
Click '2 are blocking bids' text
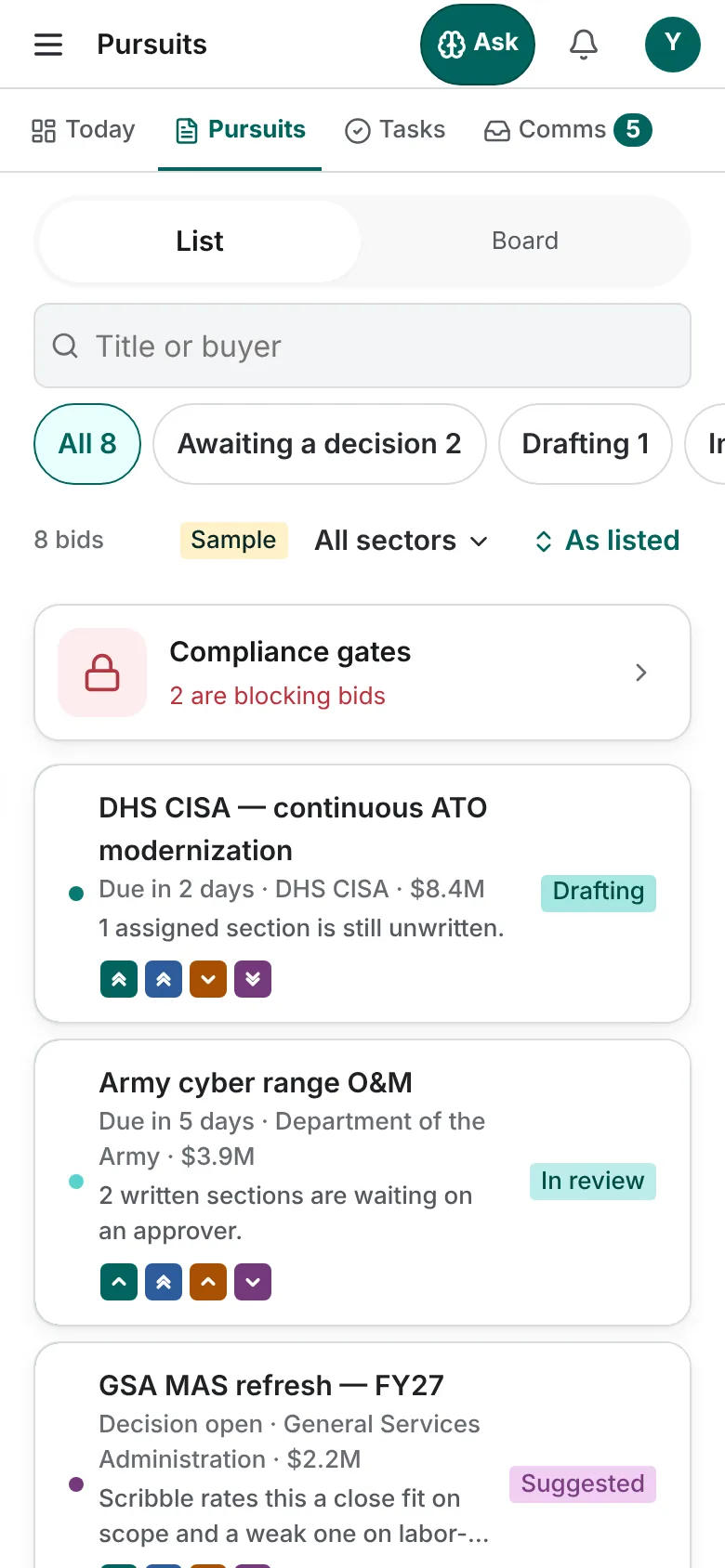(277, 696)
